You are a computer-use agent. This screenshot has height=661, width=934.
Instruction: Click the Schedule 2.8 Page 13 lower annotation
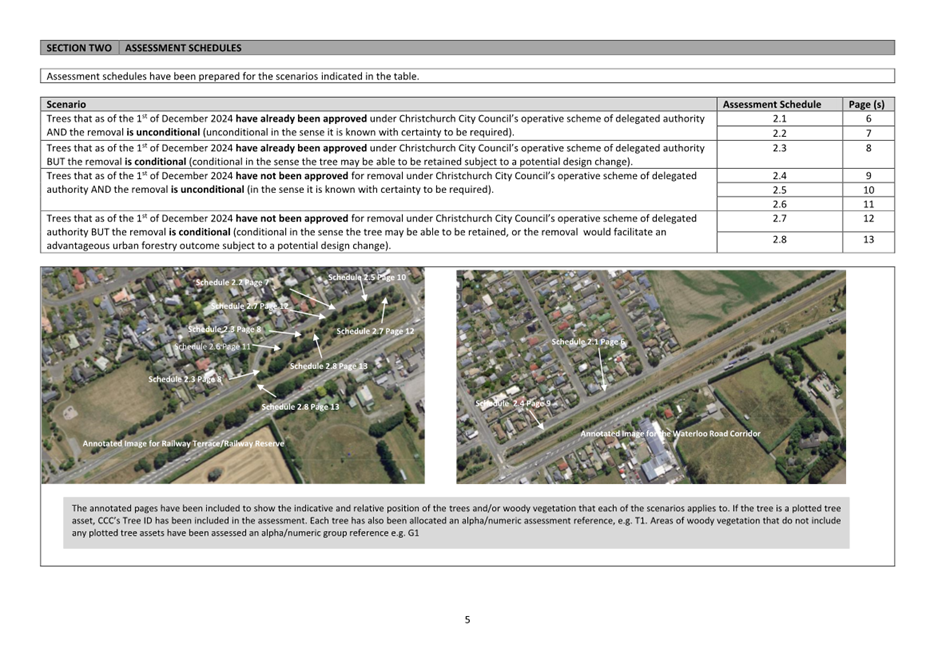300,407
